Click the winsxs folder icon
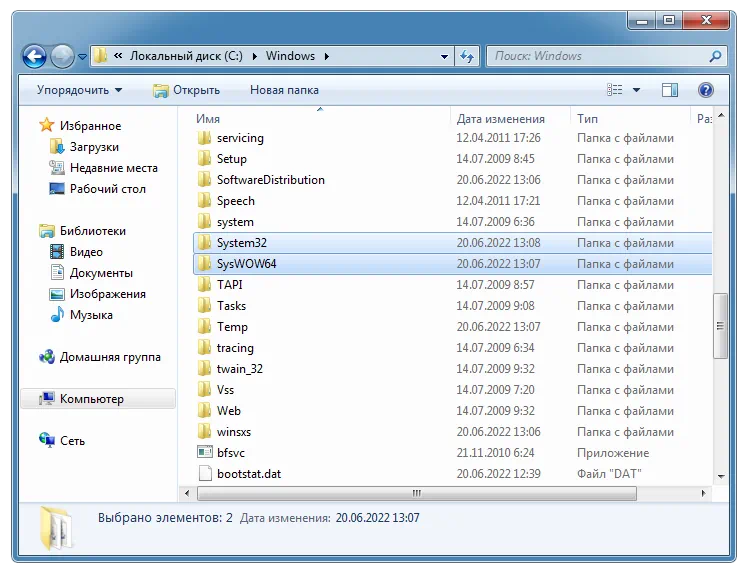Viewport: 744px width, 571px height. tap(205, 431)
